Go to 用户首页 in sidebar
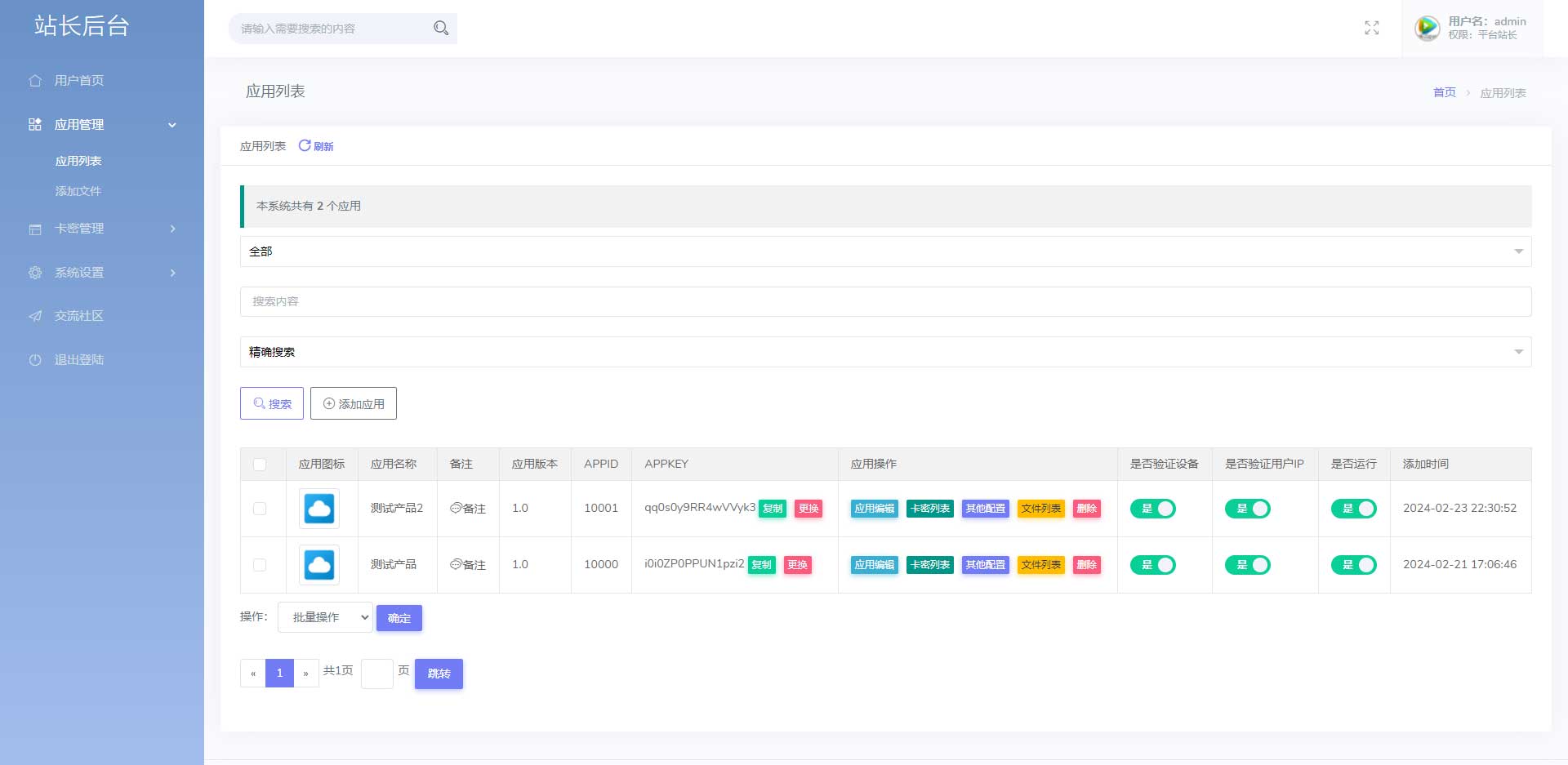 tap(79, 81)
